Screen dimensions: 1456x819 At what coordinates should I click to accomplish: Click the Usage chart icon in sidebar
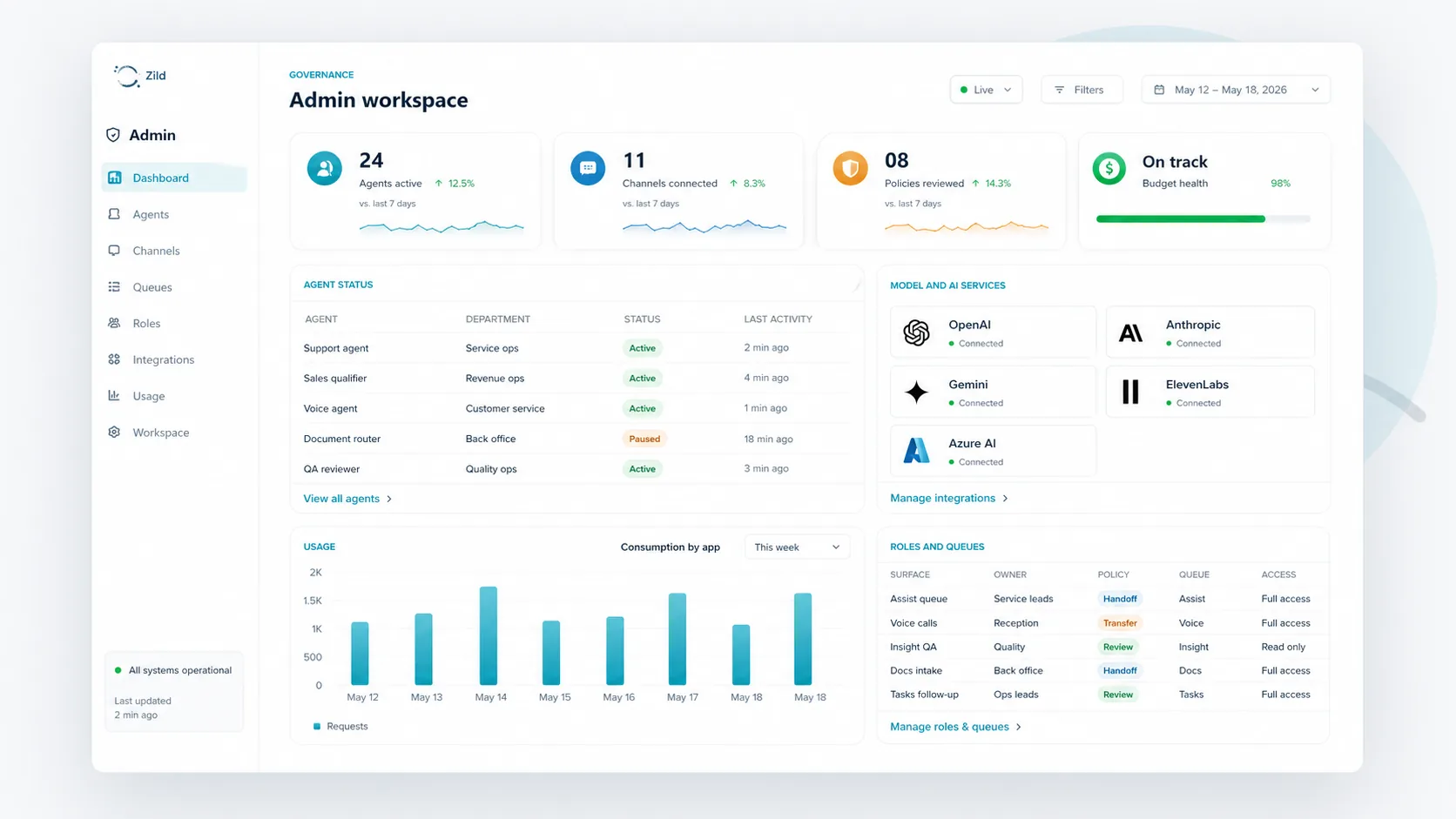[x=114, y=396]
